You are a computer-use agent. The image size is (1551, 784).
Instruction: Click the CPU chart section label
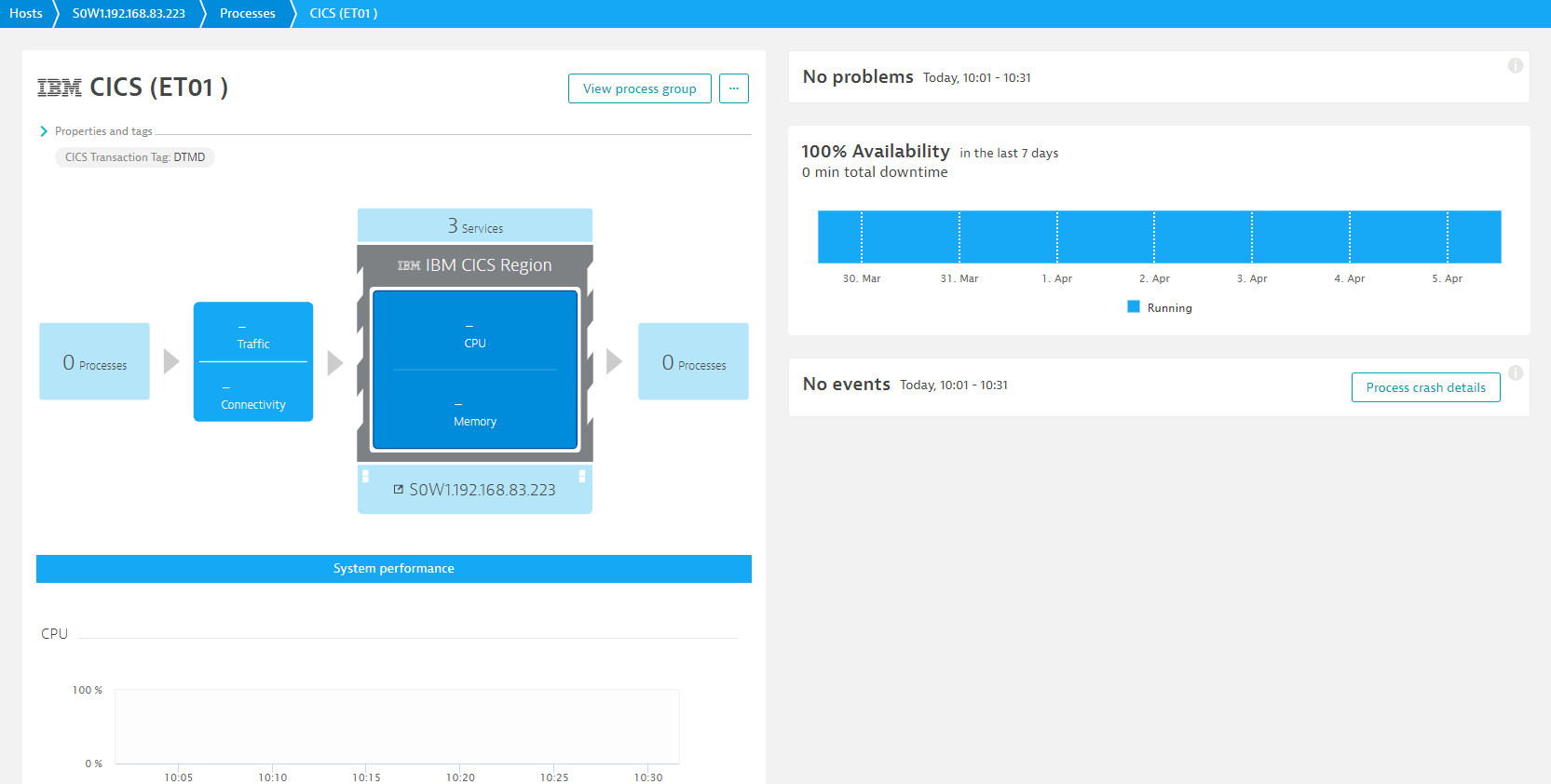(x=54, y=633)
